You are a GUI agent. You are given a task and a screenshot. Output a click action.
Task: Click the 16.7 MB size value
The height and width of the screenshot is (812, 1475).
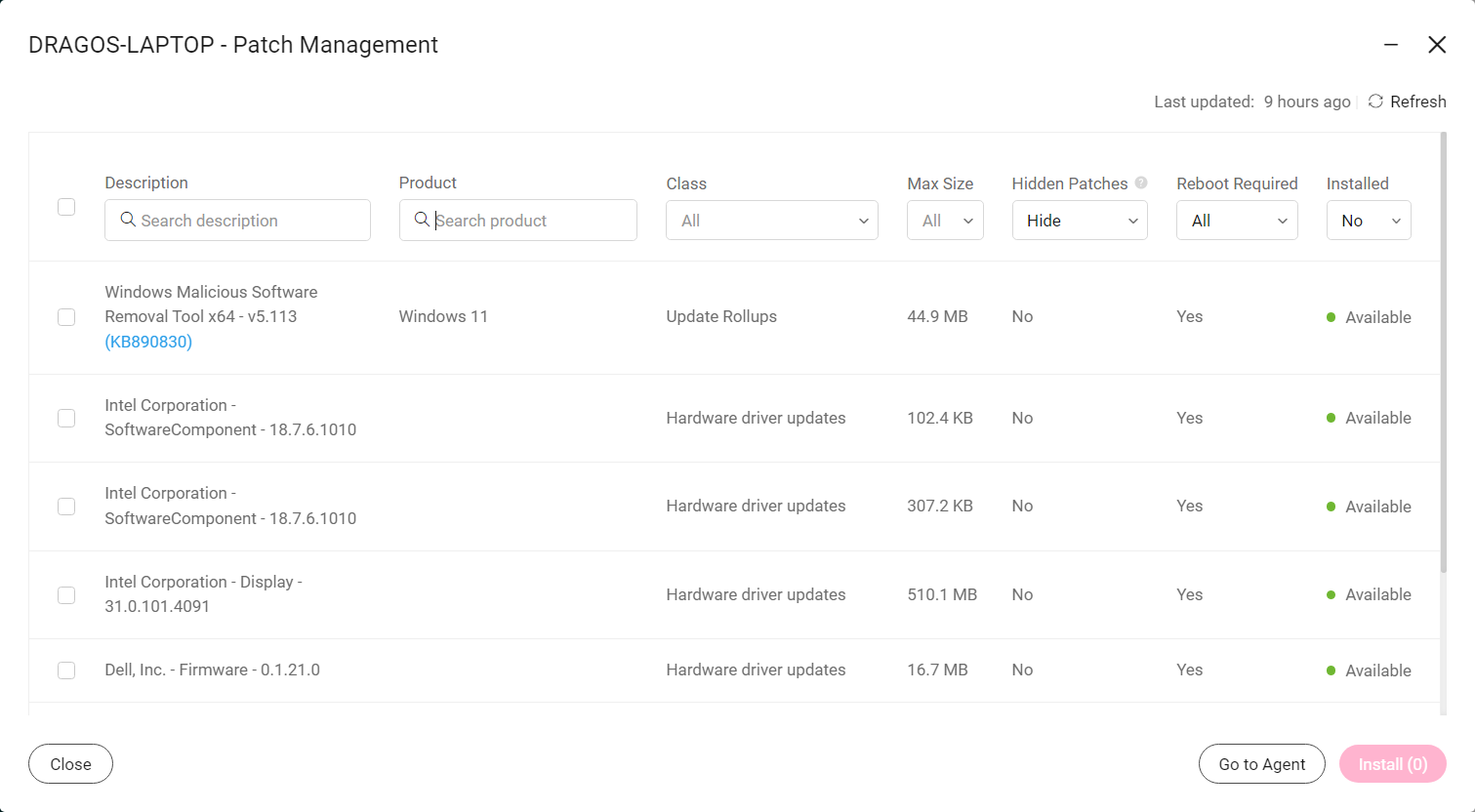coord(937,670)
